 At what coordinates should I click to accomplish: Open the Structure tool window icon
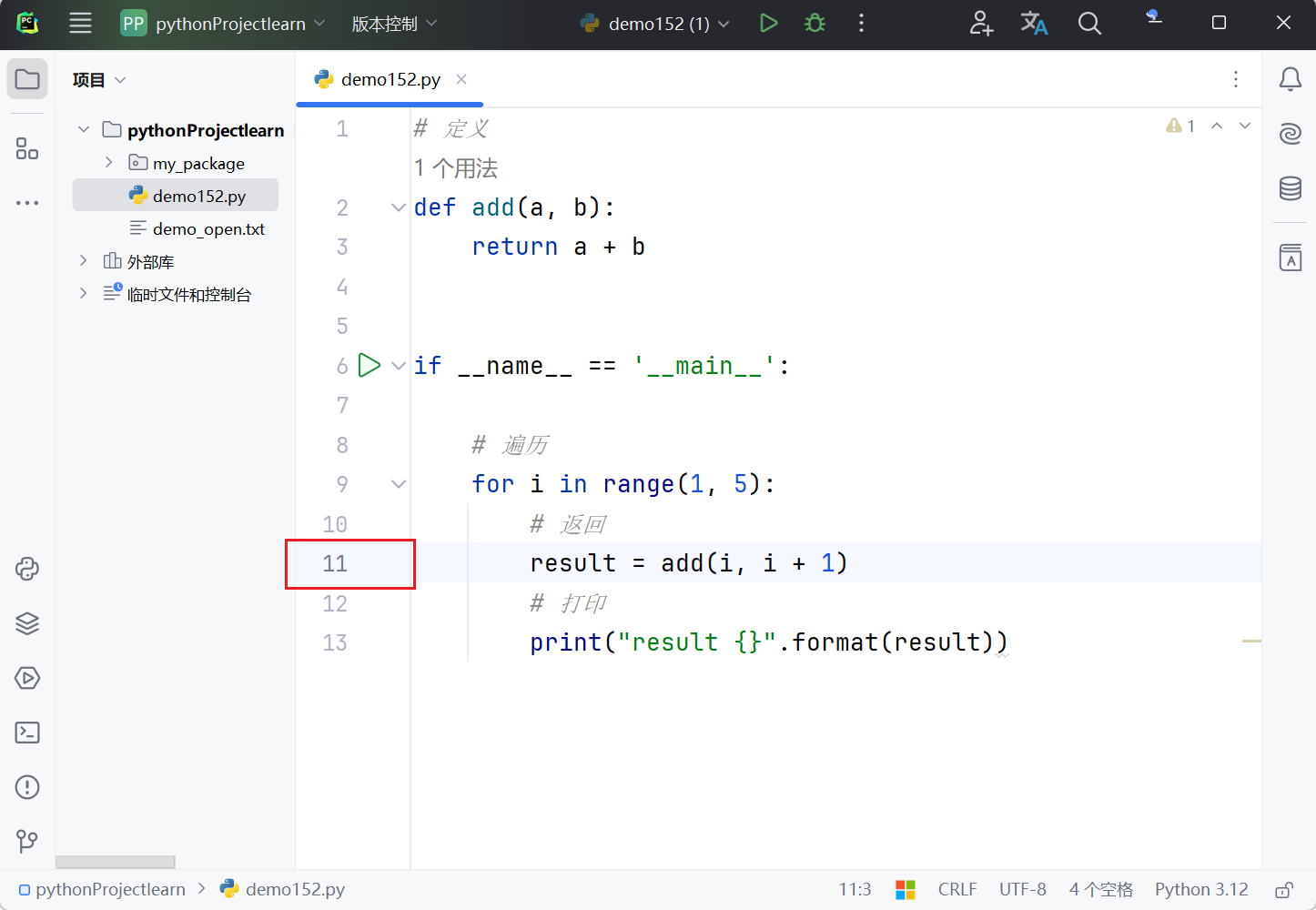tap(27, 148)
